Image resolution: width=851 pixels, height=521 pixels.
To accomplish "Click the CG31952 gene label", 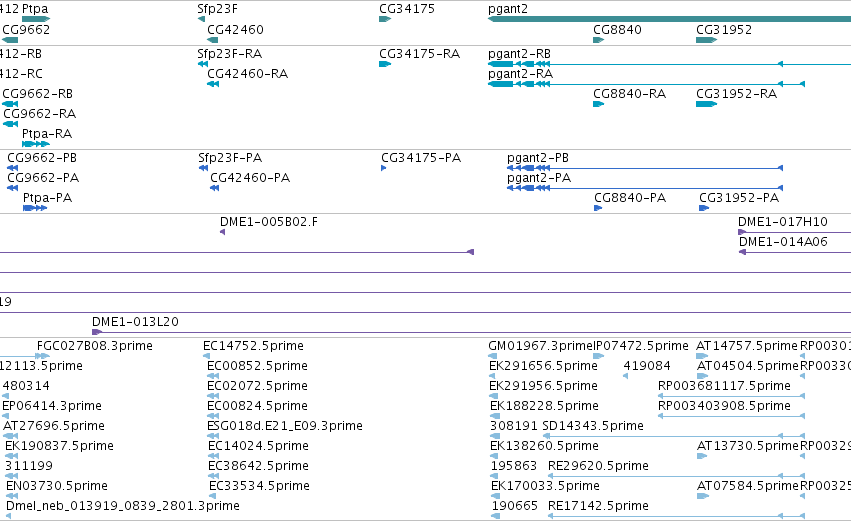I will pos(724,29).
